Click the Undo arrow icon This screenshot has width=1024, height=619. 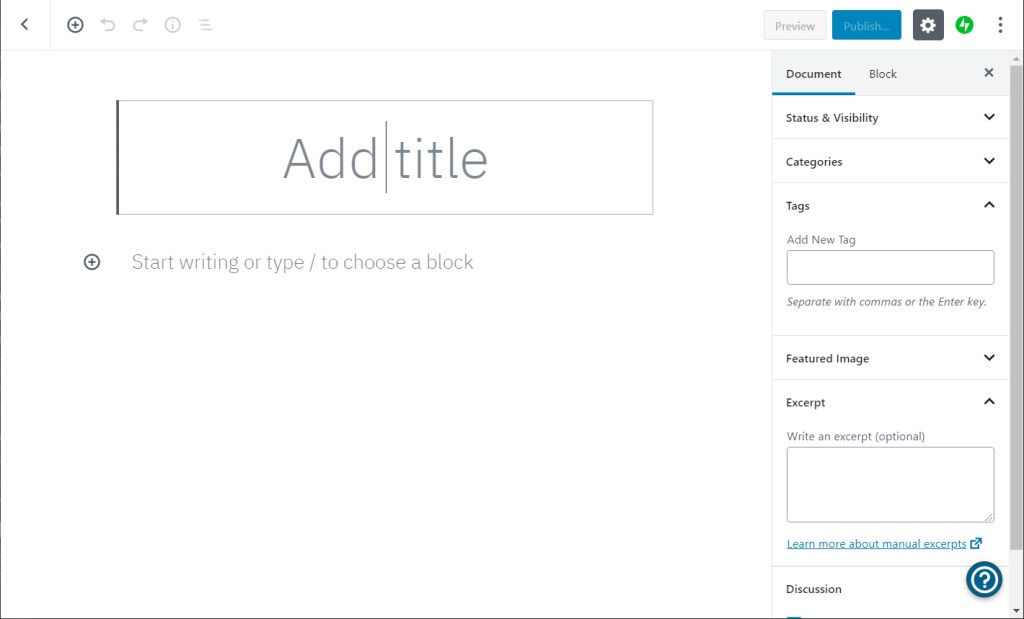108,25
